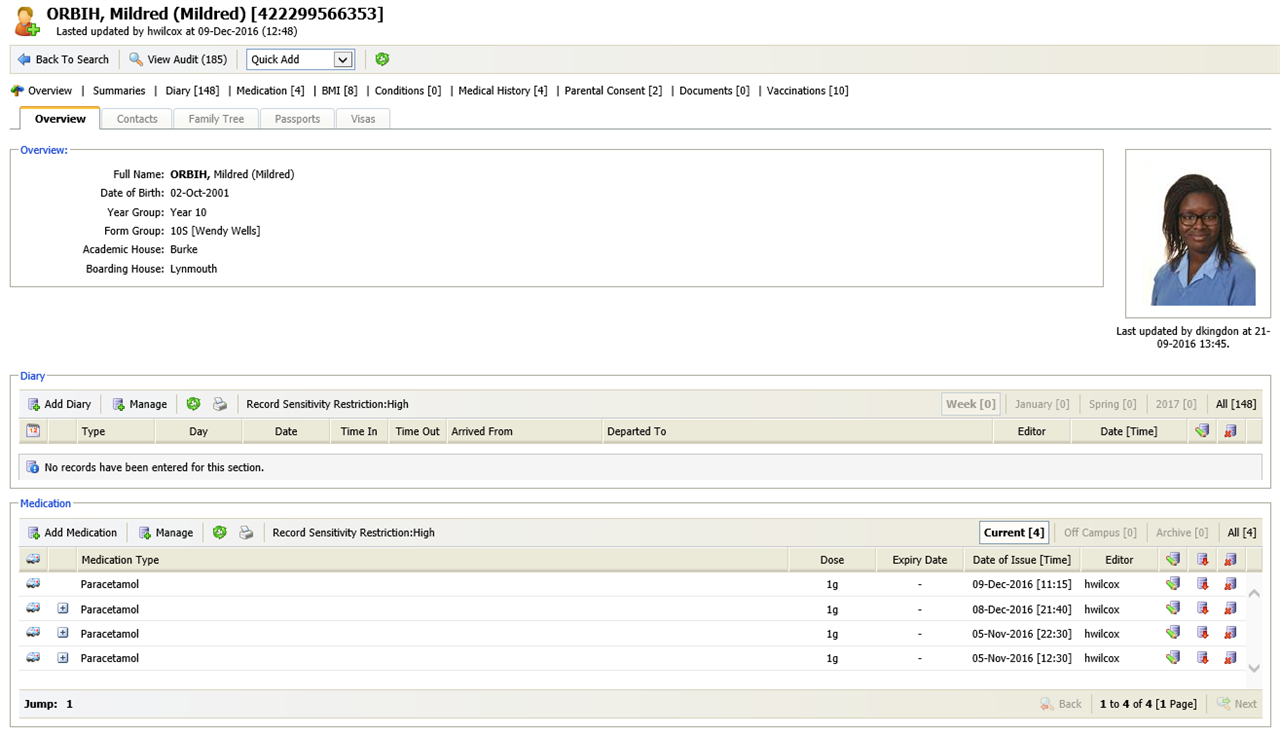Open Parental Consent [2] section
Viewport: 1280px width, 736px height.
pos(613,90)
